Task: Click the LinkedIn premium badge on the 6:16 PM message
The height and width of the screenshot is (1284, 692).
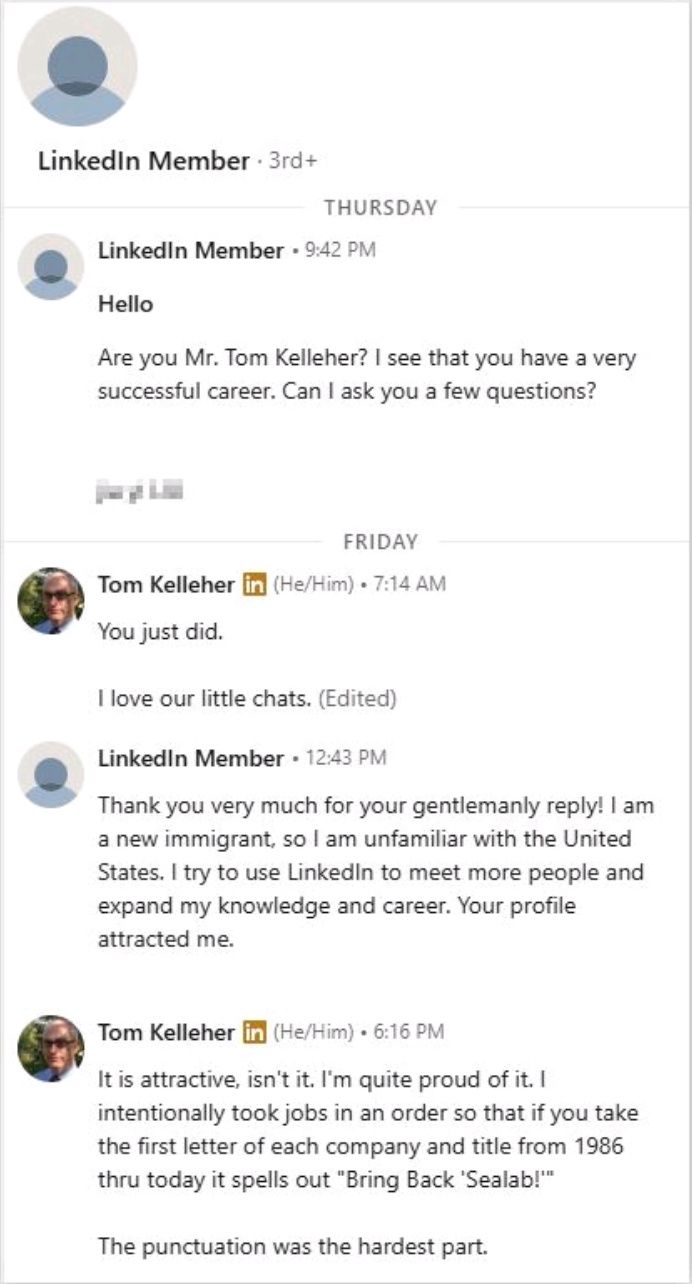Action: click(x=254, y=1031)
